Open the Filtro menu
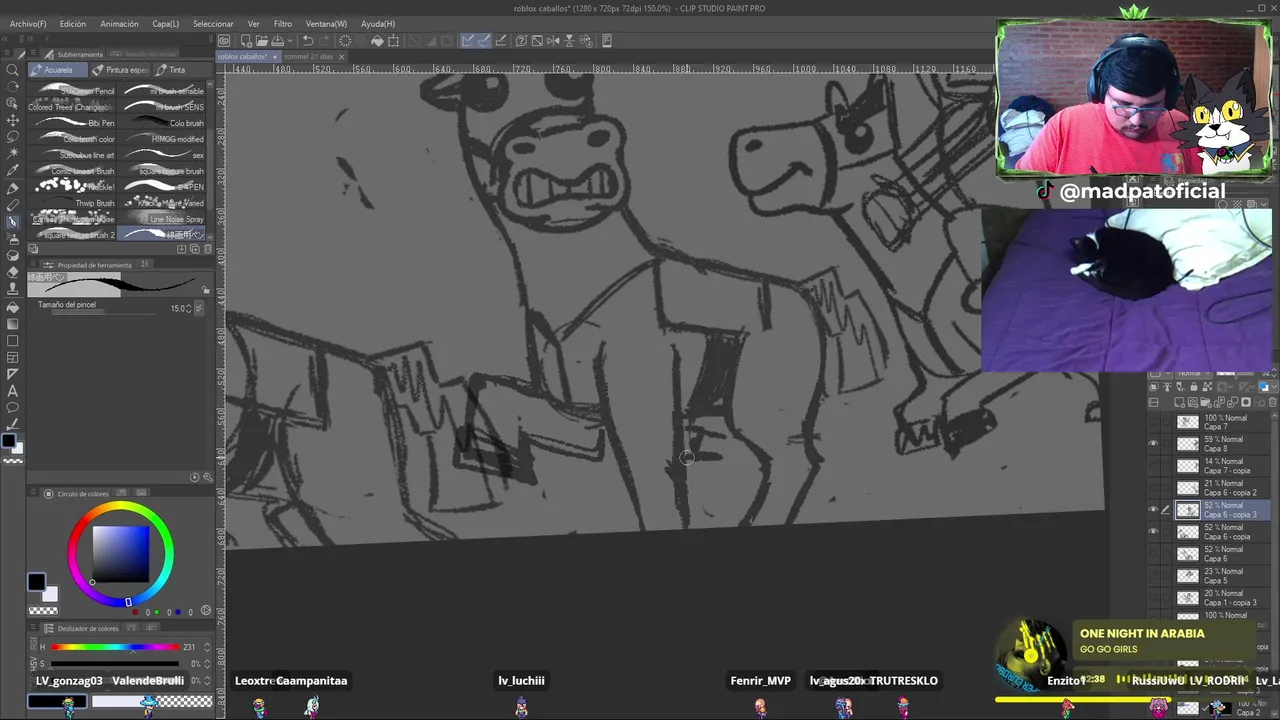Image resolution: width=1280 pixels, height=720 pixels. 283,24
